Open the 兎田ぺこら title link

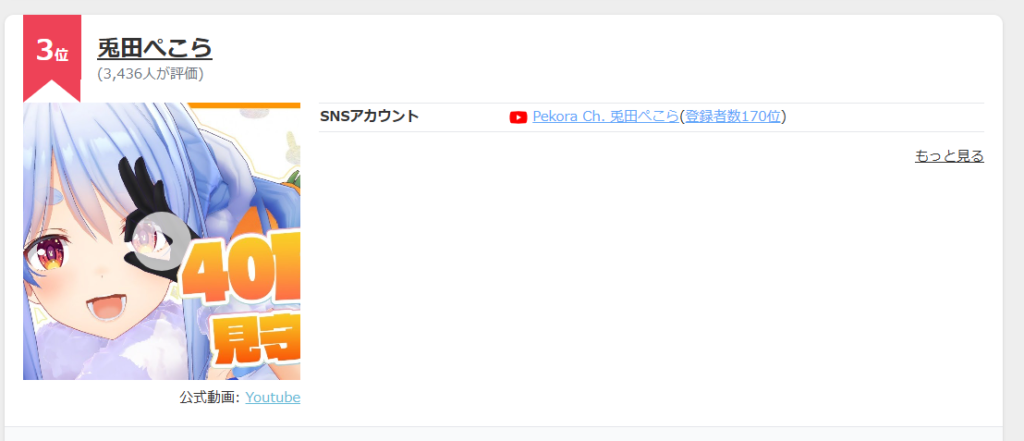[x=155, y=48]
